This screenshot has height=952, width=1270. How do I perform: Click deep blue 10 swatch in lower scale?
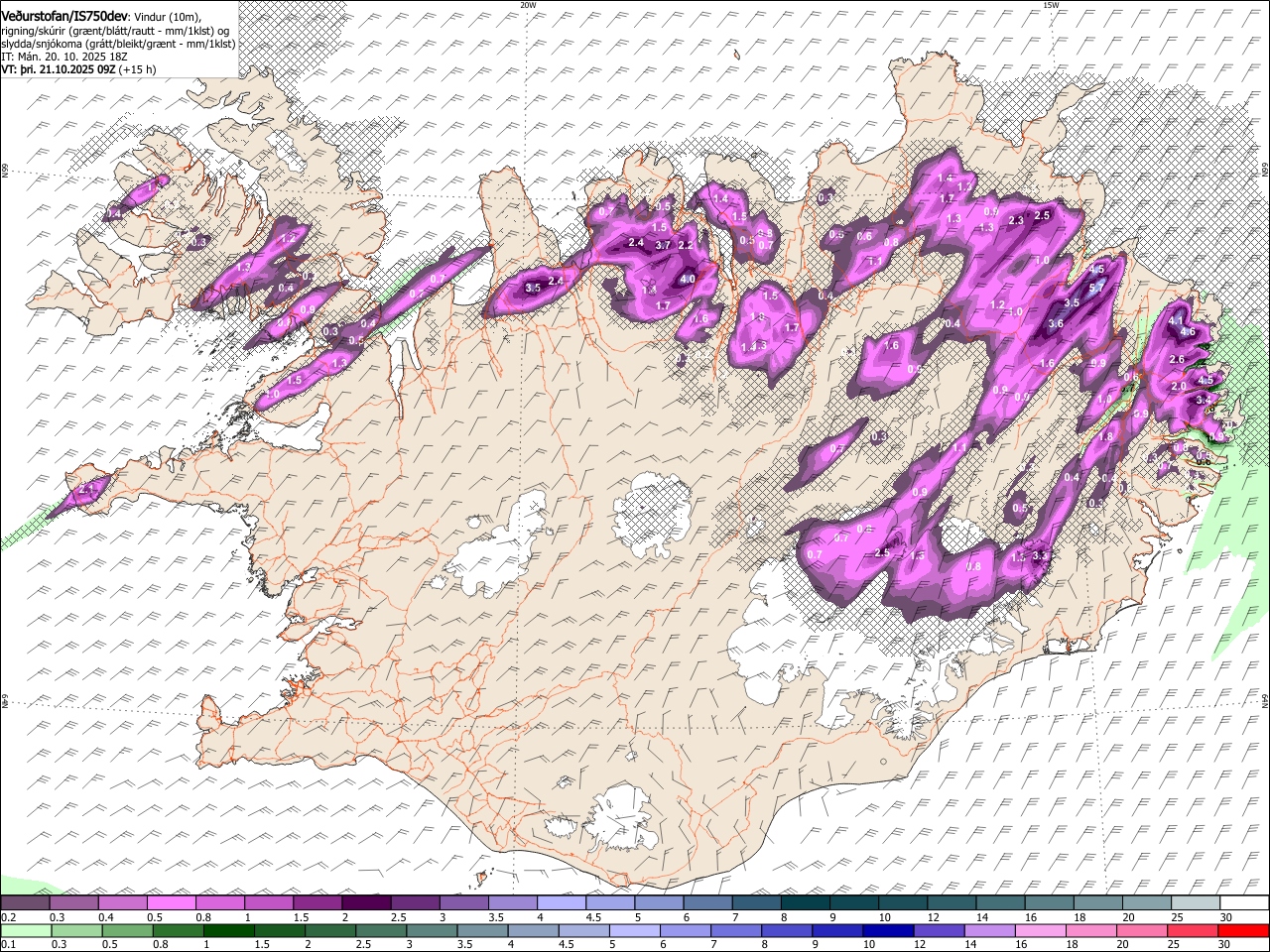coord(889,930)
